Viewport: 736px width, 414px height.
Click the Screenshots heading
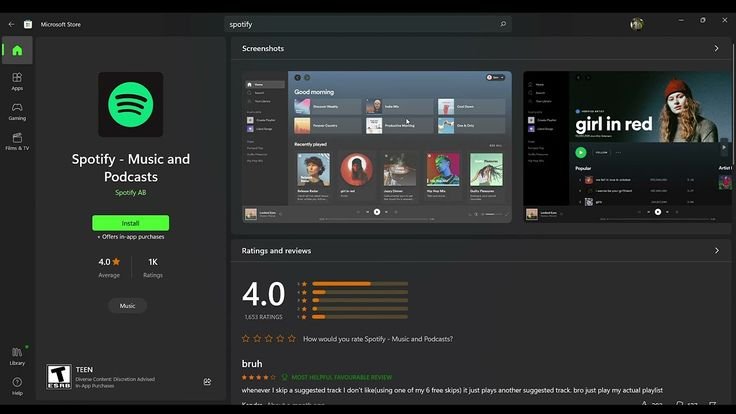coord(263,48)
